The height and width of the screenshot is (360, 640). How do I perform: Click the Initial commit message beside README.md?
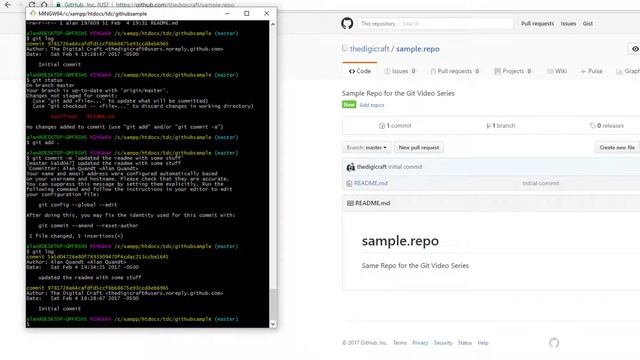[540, 183]
